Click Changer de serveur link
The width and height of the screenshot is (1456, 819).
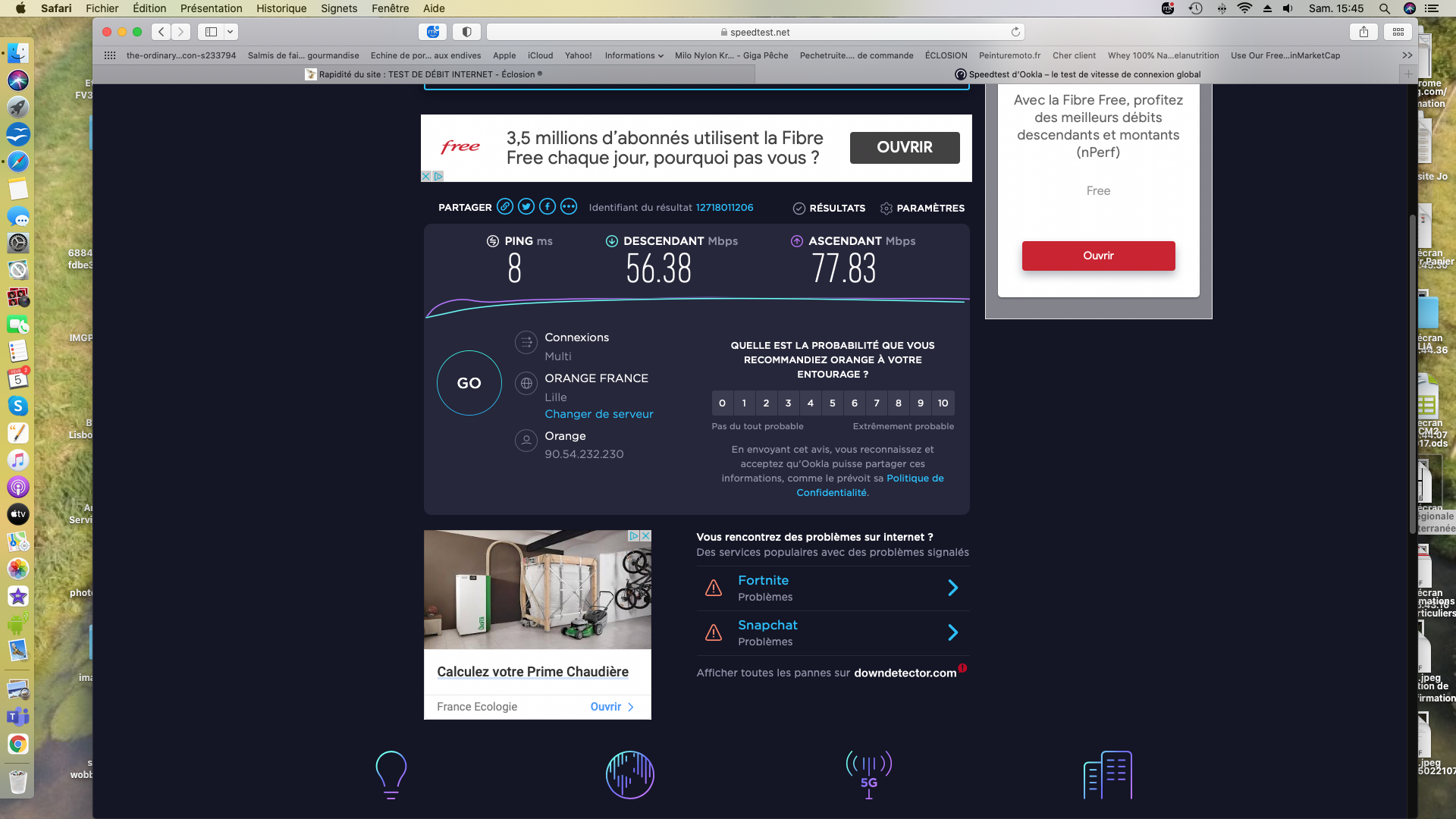(598, 414)
